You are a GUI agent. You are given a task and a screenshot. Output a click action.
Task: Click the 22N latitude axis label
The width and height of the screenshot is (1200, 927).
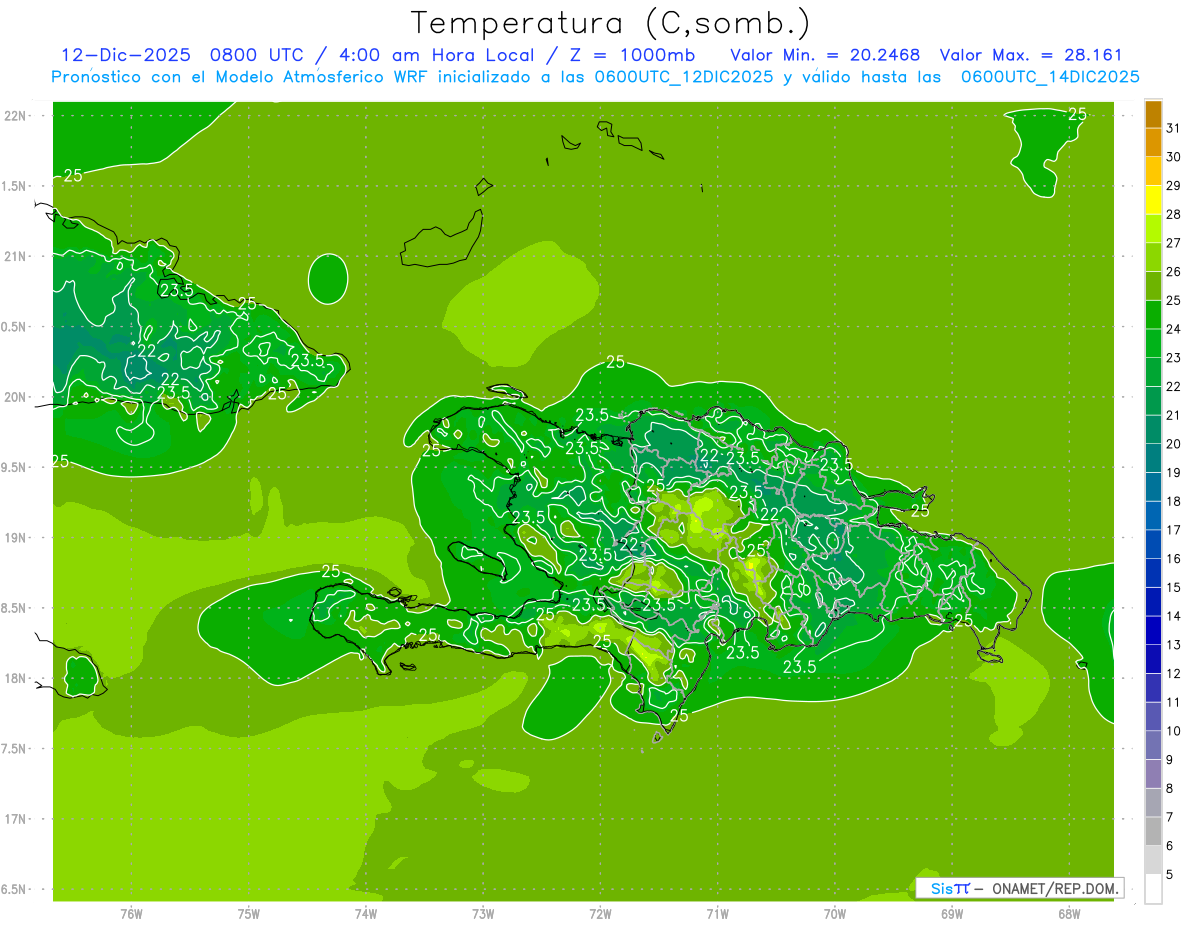(x=16, y=116)
